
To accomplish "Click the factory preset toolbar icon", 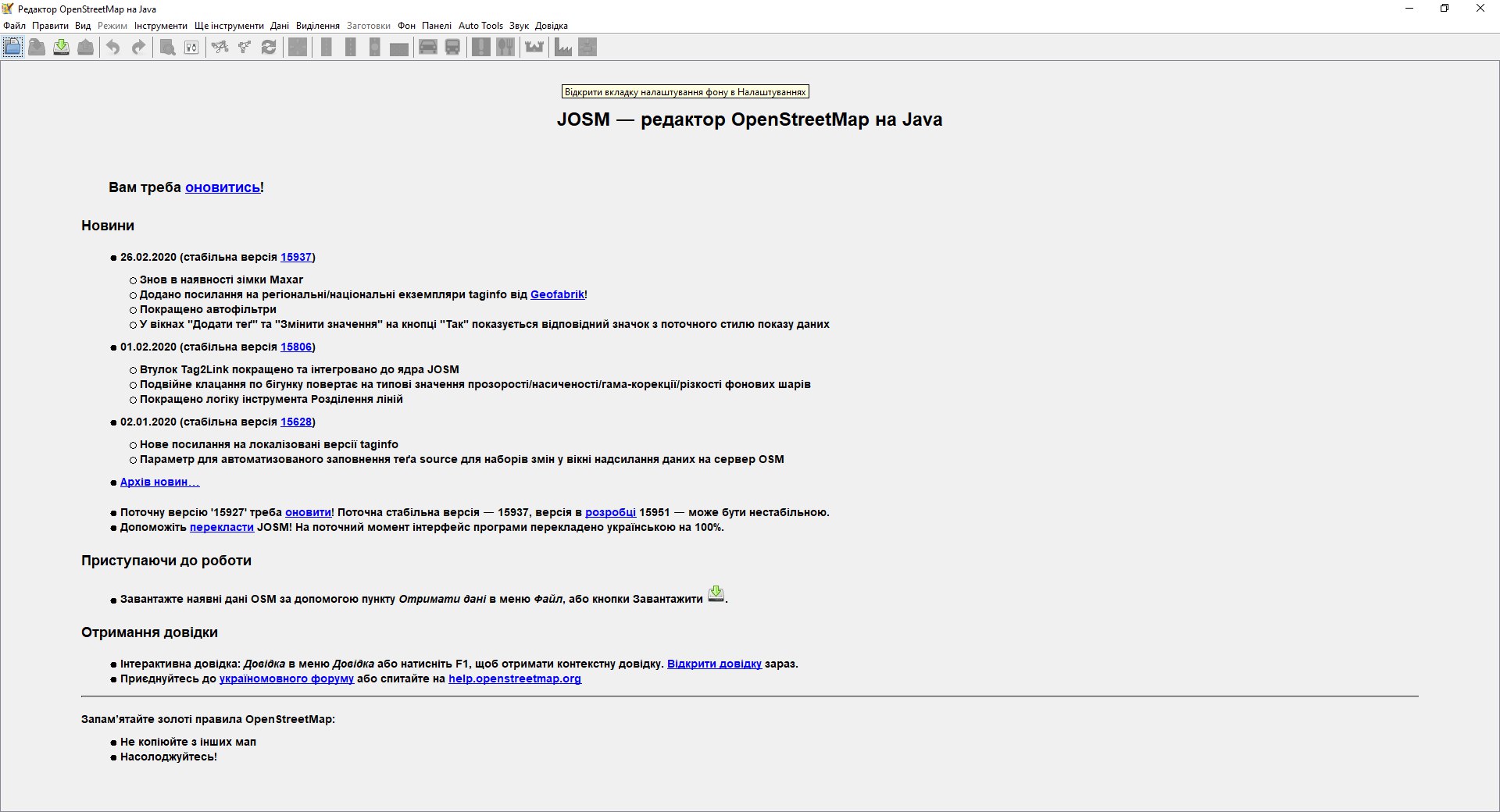I will 563,48.
